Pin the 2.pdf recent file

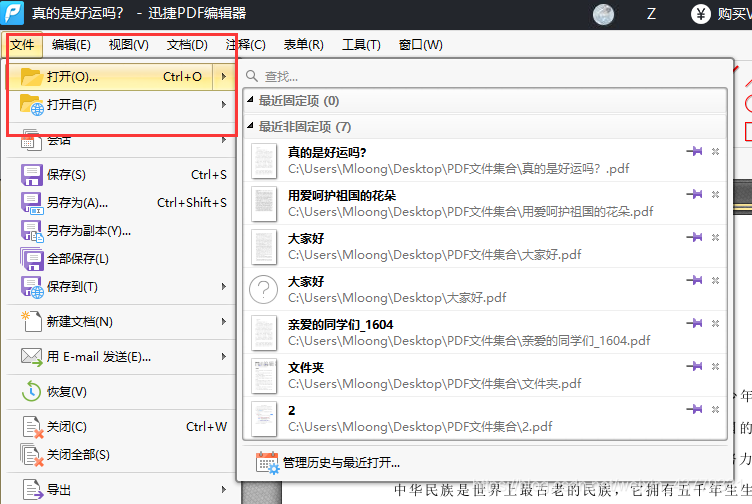pyautogui.click(x=694, y=409)
